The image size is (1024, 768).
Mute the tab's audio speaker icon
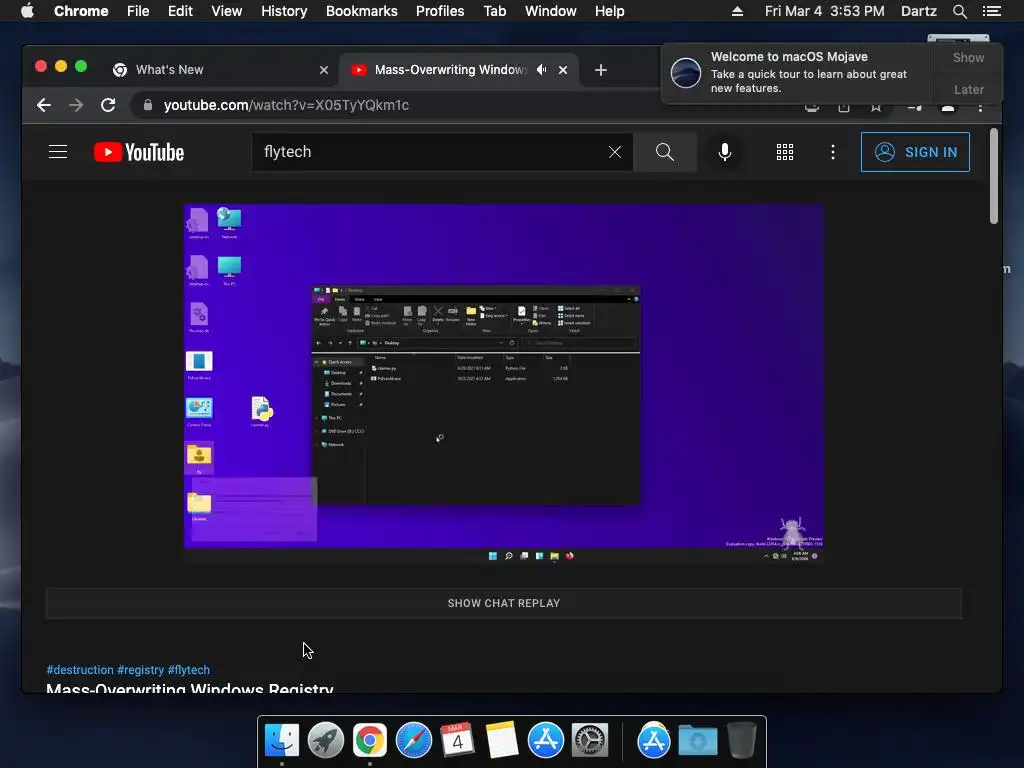tap(541, 70)
